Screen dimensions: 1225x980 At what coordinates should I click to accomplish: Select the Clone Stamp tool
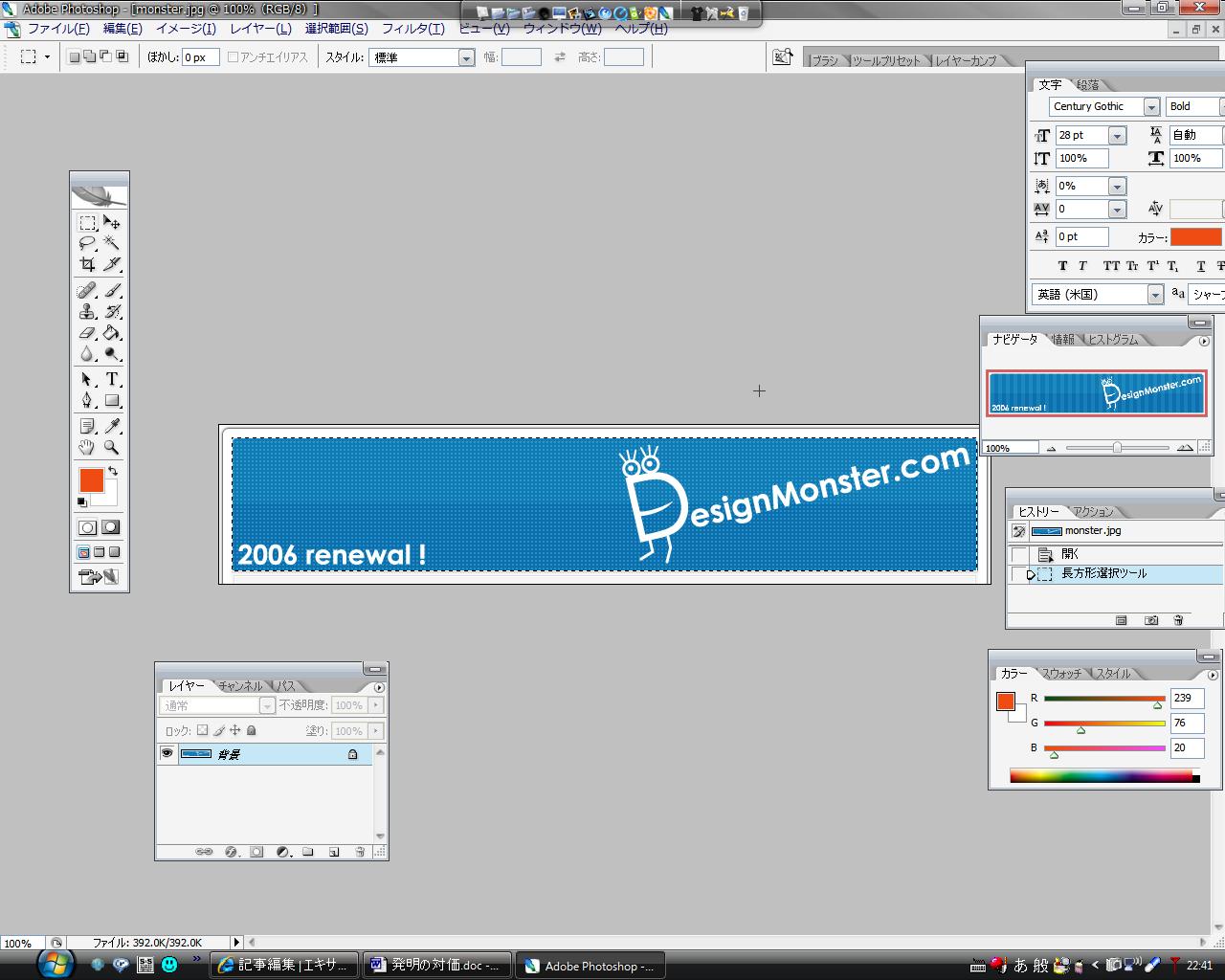coord(87,311)
